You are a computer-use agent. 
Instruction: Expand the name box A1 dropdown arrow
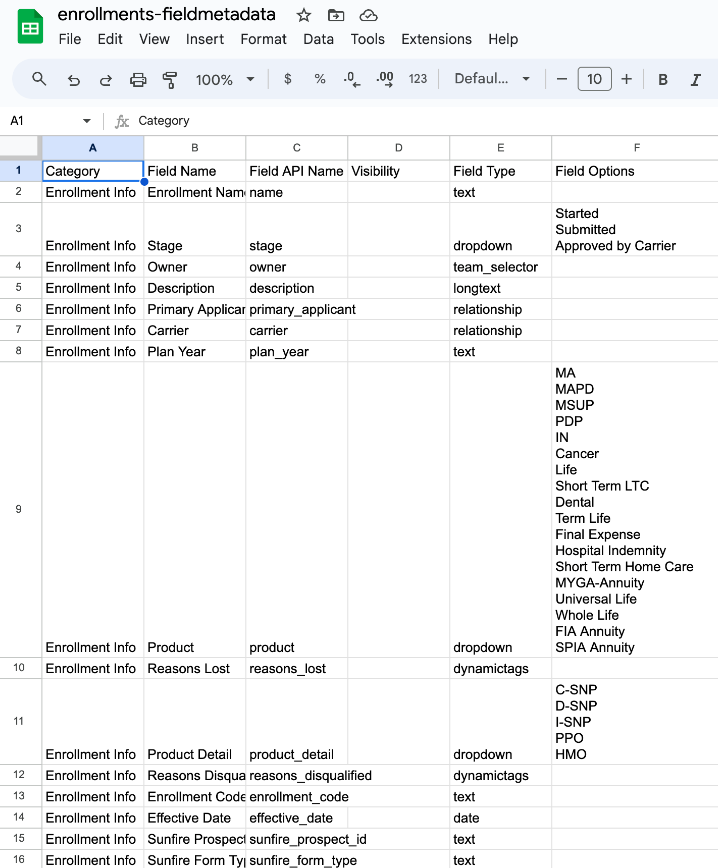point(86,121)
